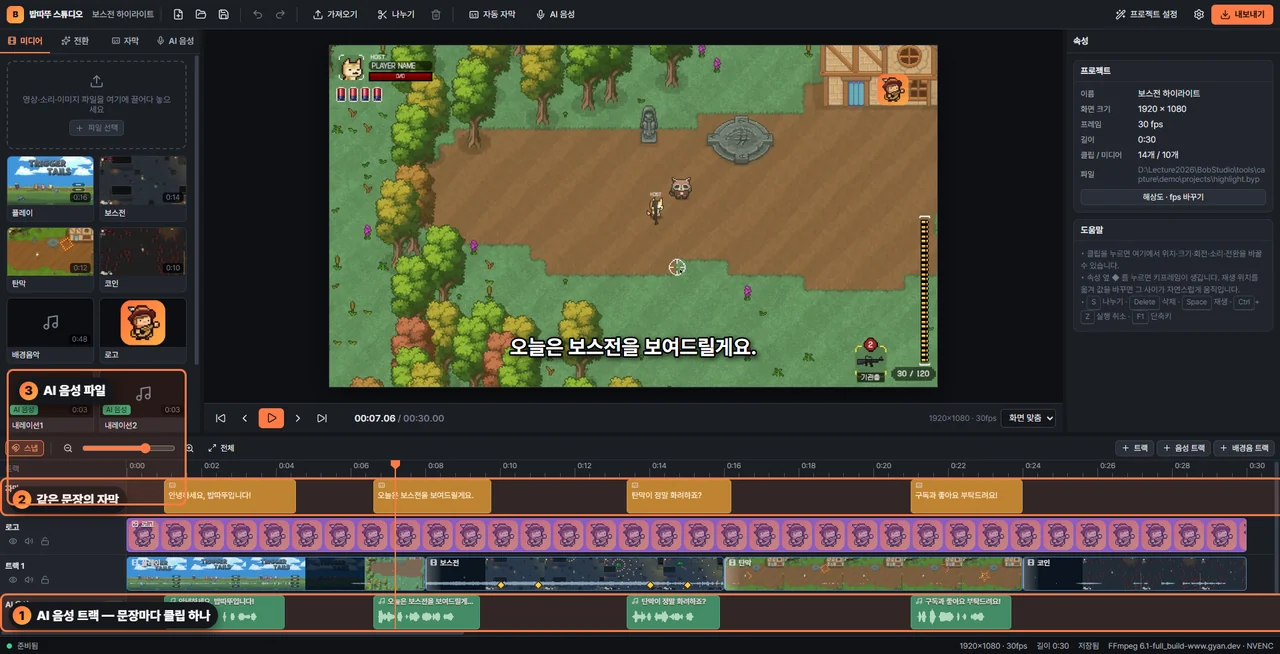Open the AI 음성 tab in the left panel
Viewport: 1280px width, 654px height.
click(x=175, y=41)
